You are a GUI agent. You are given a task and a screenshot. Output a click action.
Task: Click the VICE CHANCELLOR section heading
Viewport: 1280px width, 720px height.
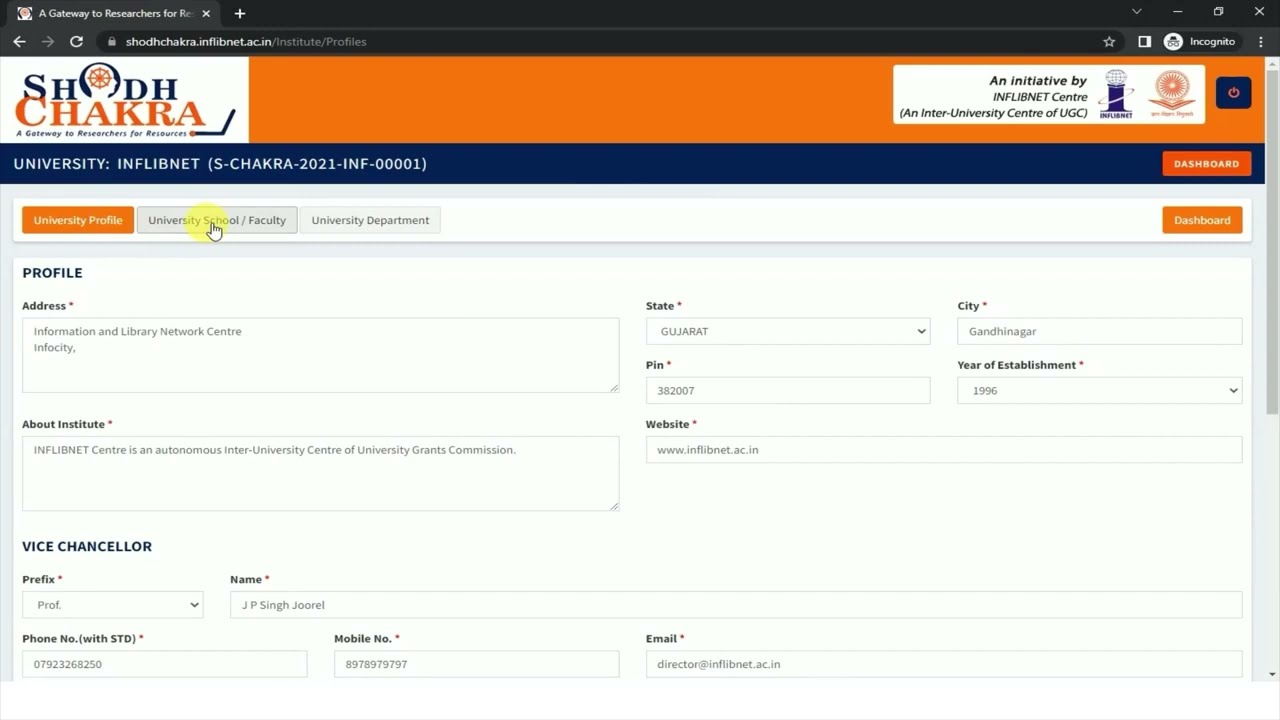click(87, 546)
